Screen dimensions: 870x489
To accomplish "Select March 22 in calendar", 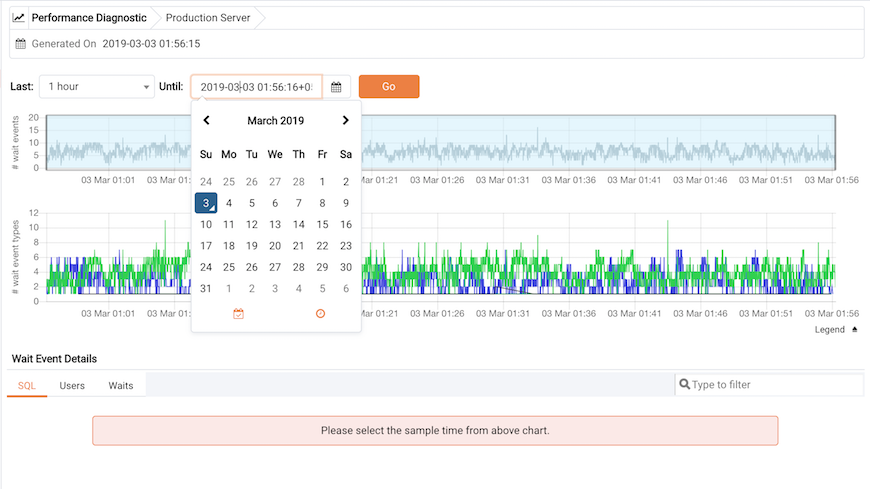I will click(322, 246).
